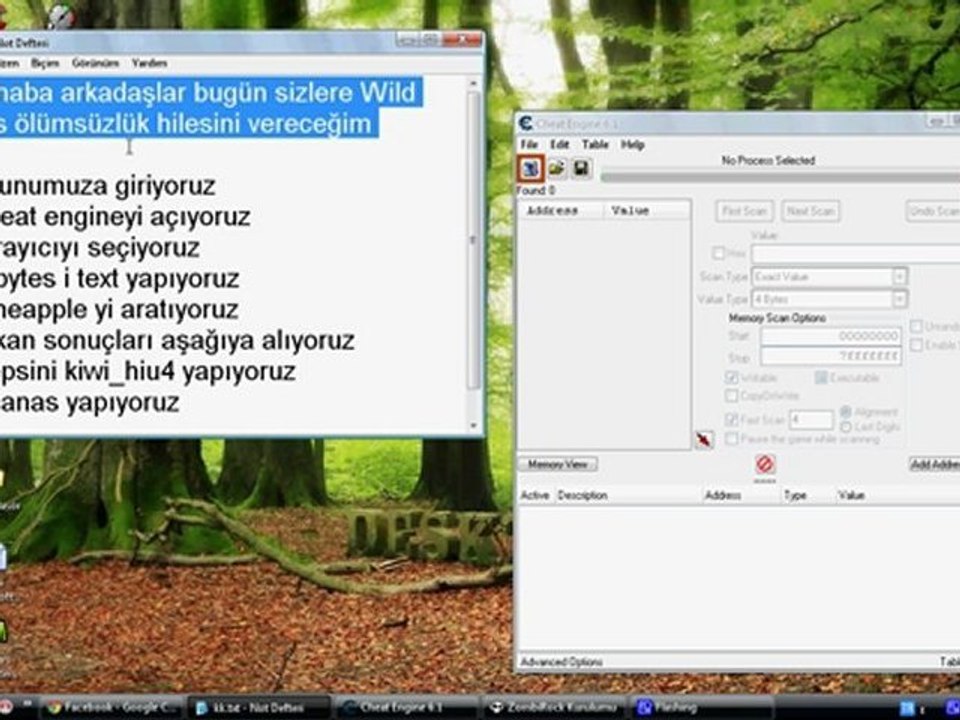The height and width of the screenshot is (720, 960).
Task: Toggle the CopyOnWrite checkbox
Action: pyautogui.click(x=731, y=396)
